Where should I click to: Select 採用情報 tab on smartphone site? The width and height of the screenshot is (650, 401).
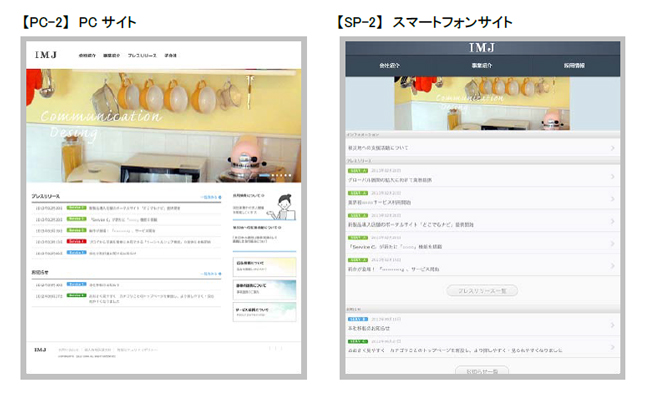point(573,65)
